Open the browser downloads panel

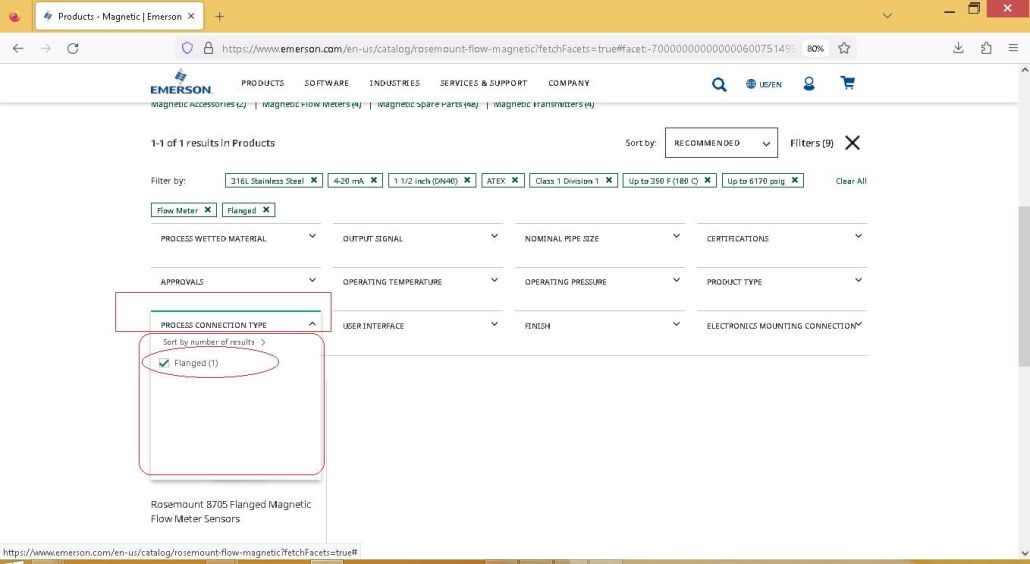coord(958,48)
